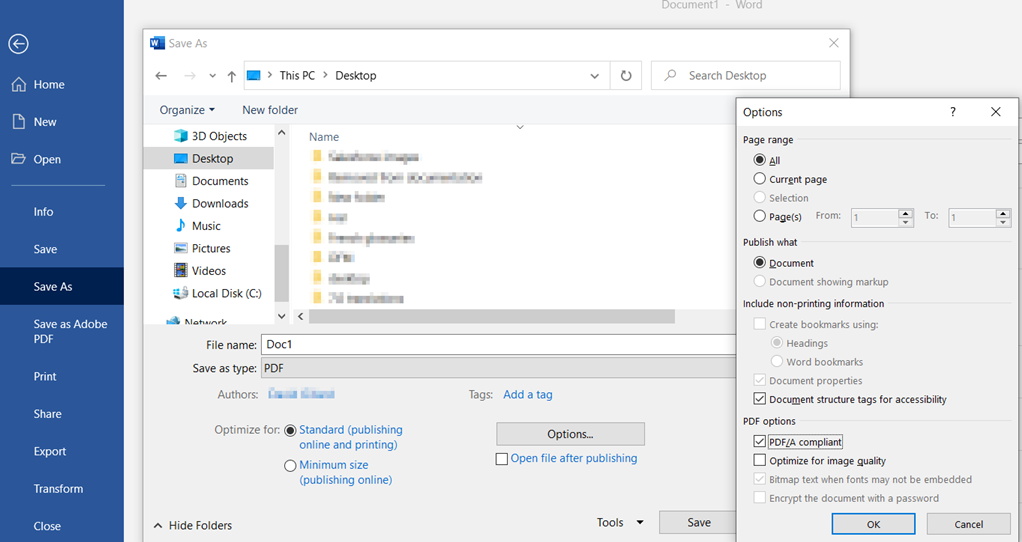Enable Optimize for image quality
The height and width of the screenshot is (542, 1022).
[760, 461]
